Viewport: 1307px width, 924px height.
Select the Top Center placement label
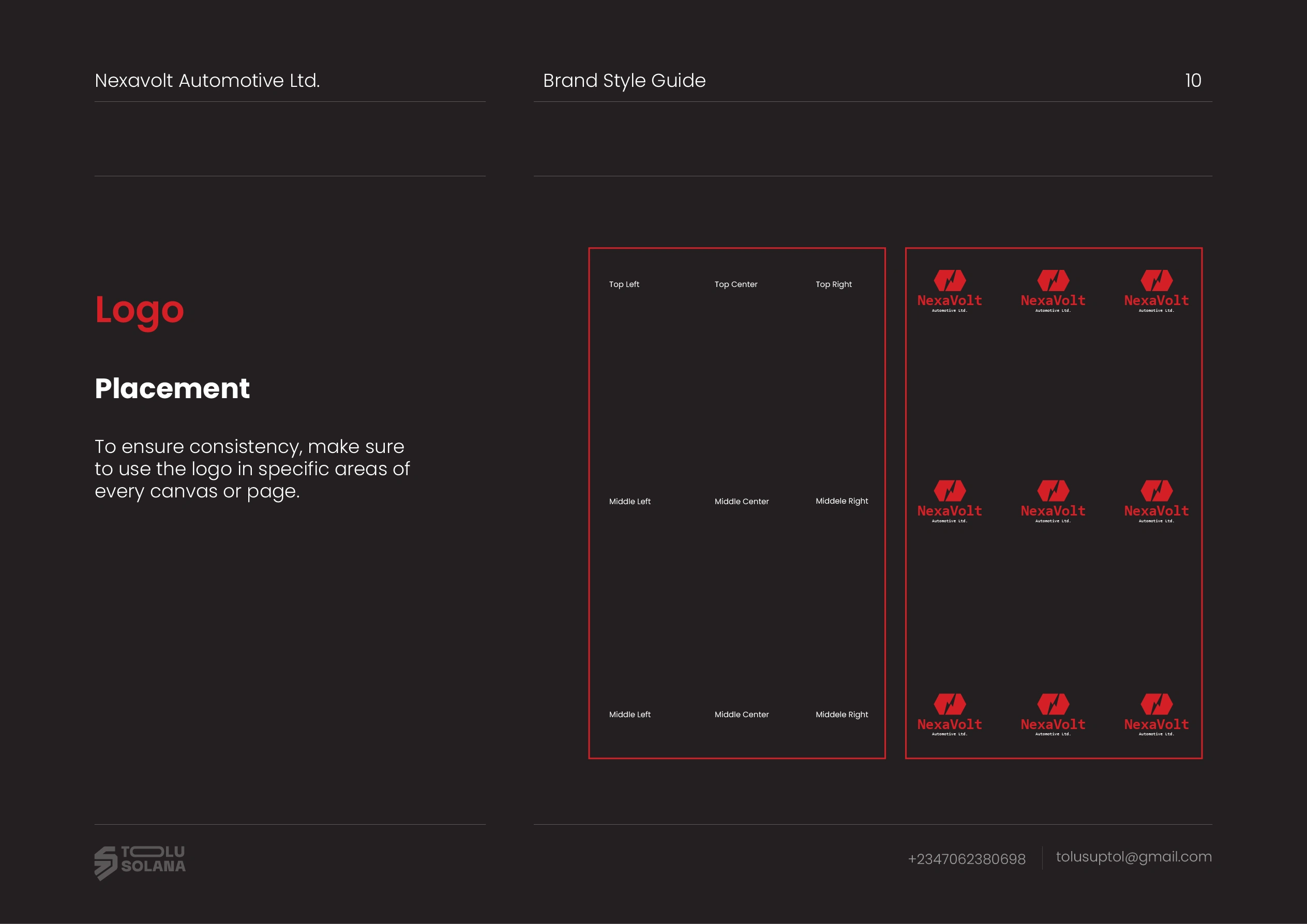[735, 284]
